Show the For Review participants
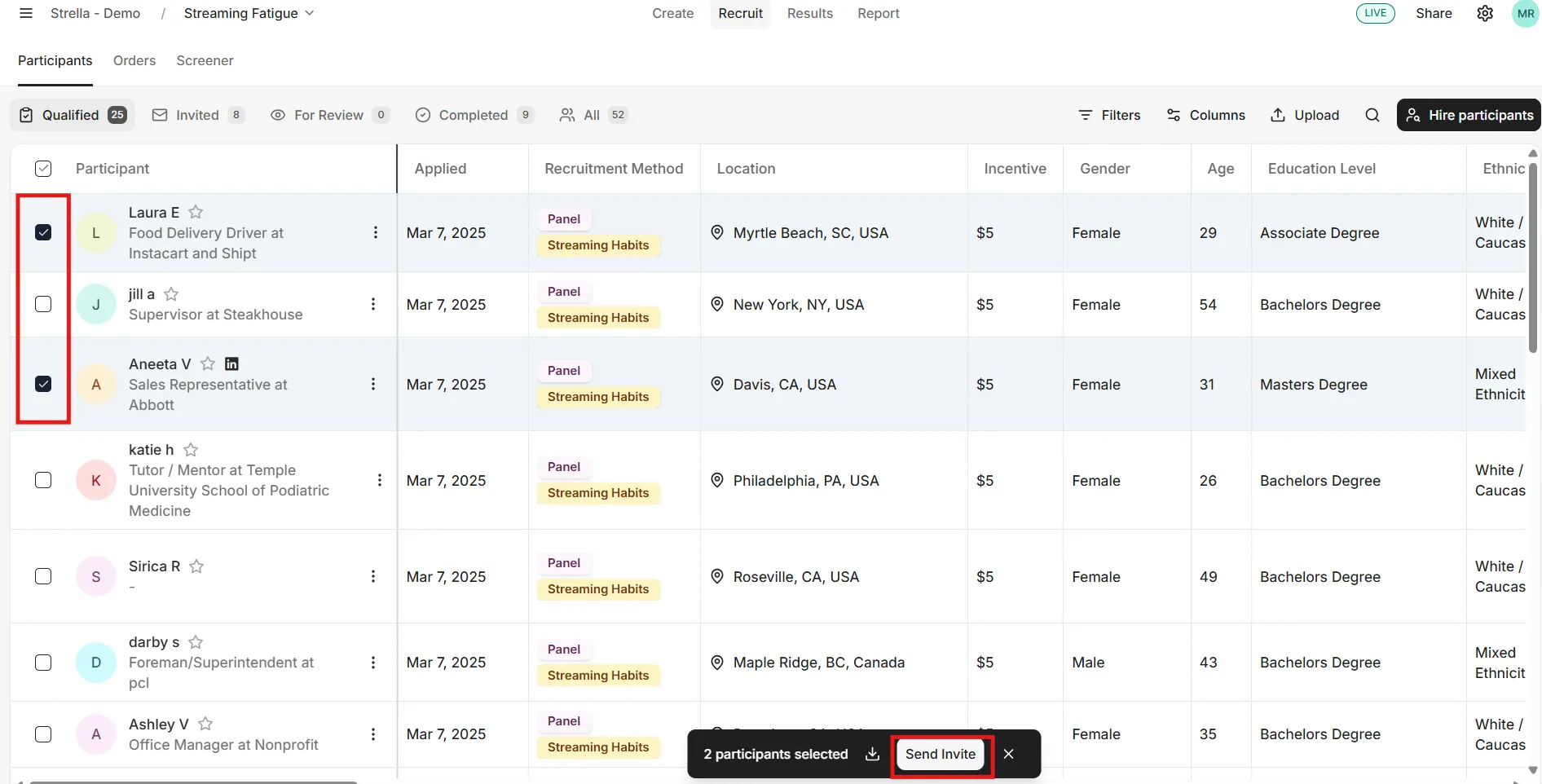The image size is (1542, 784). click(x=329, y=115)
